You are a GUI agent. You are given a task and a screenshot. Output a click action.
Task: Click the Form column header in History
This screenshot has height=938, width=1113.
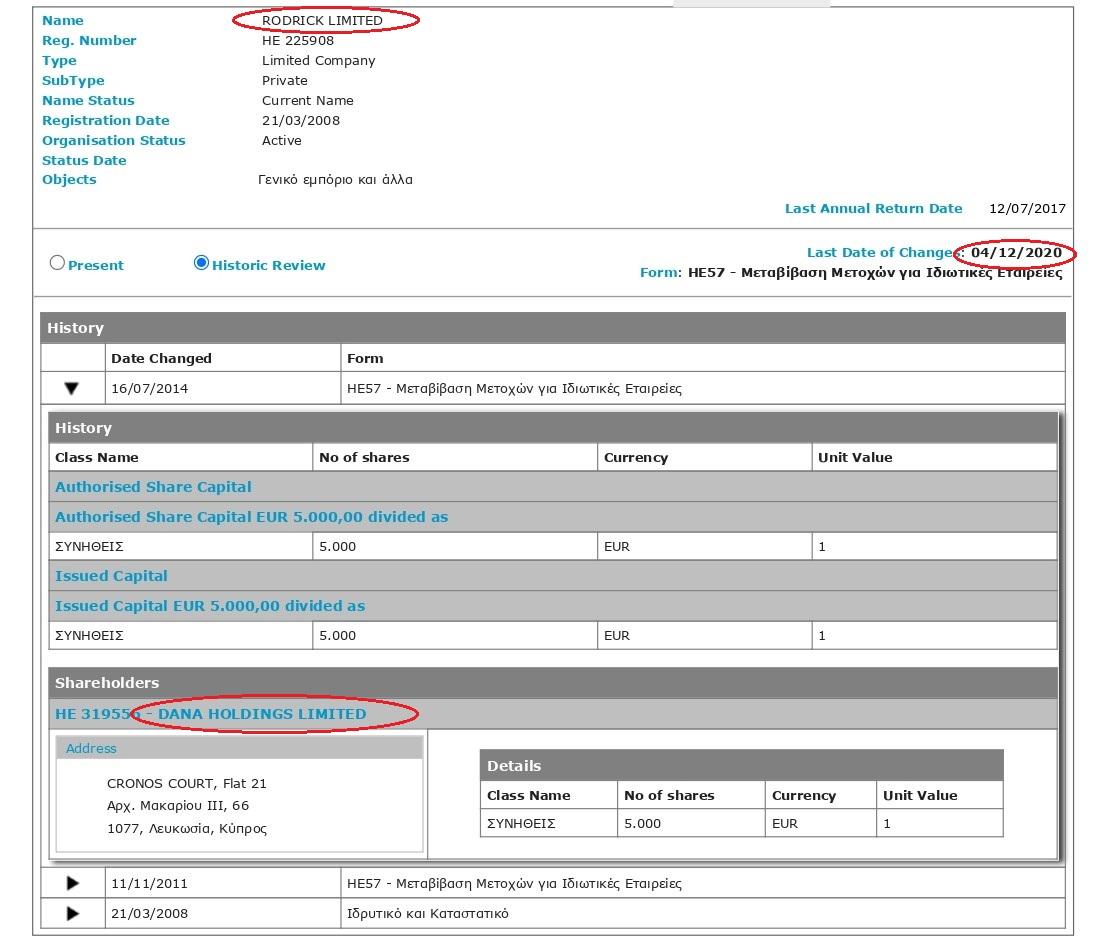365,358
